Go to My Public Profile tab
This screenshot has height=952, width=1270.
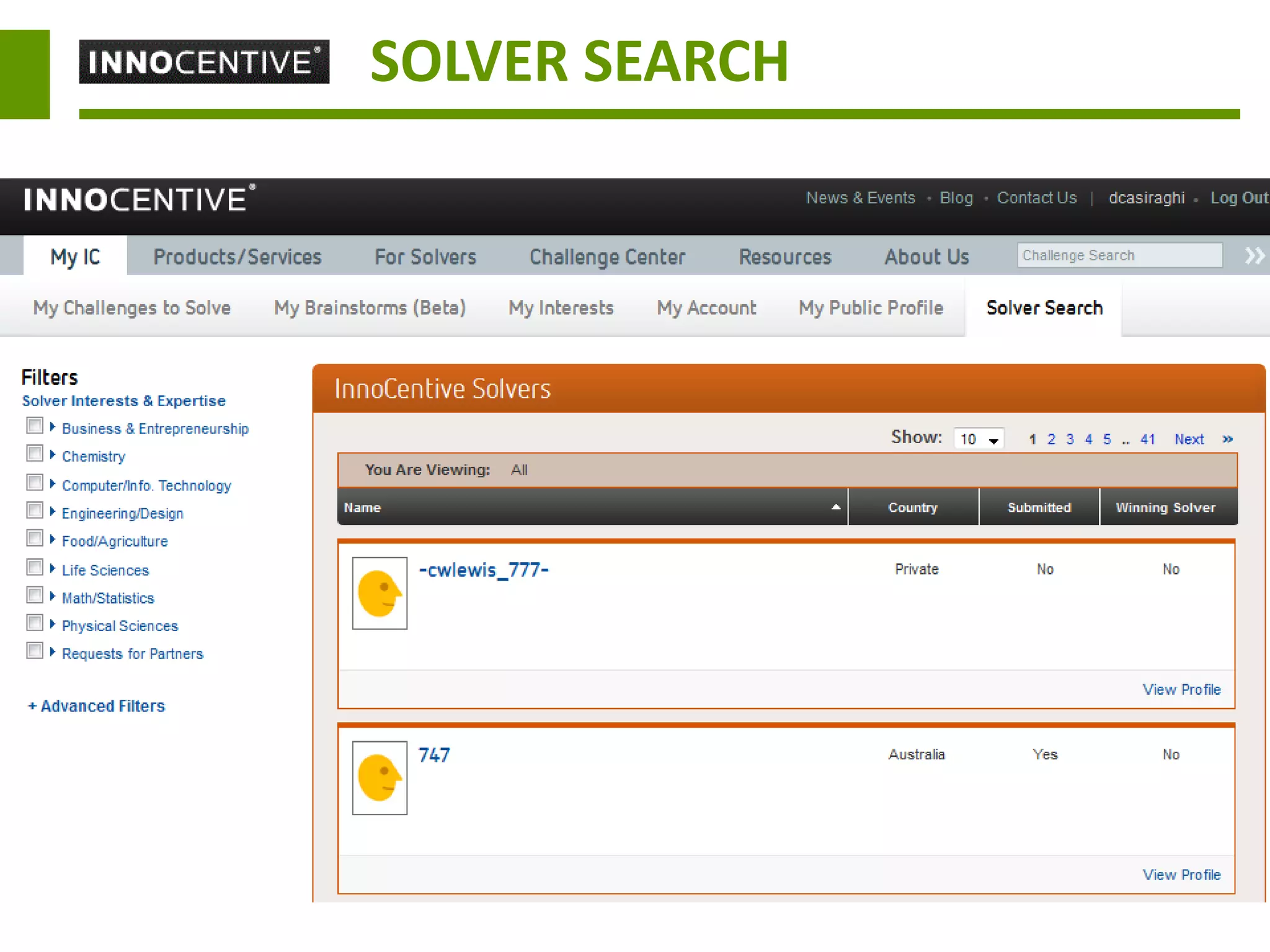pos(871,308)
